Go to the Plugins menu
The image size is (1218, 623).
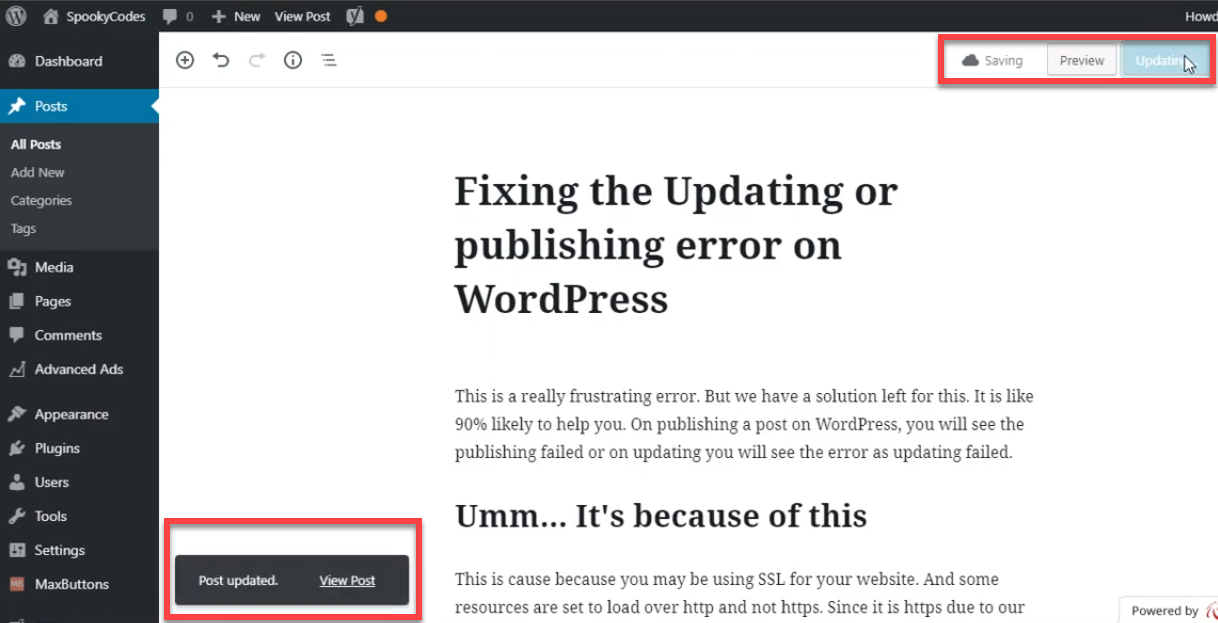pos(79,448)
